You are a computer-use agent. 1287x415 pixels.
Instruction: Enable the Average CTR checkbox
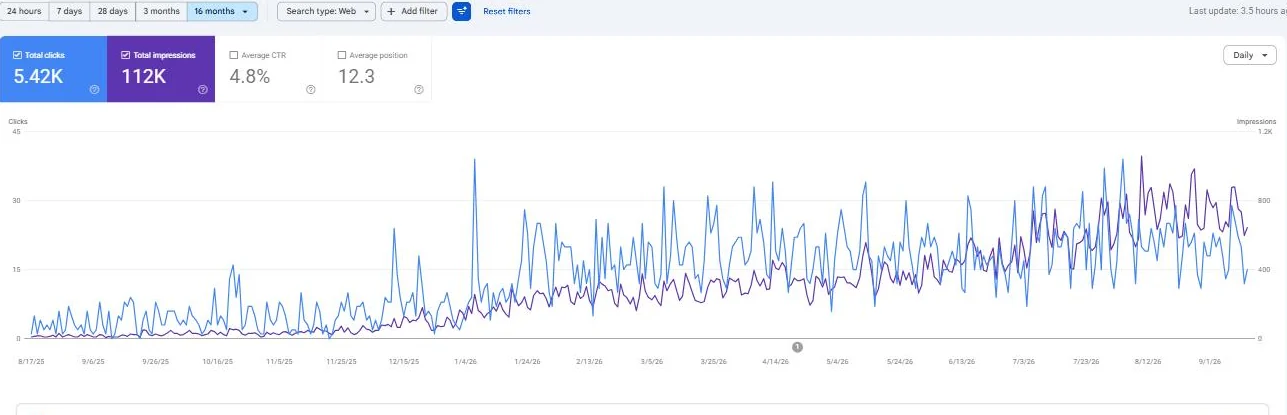234,55
